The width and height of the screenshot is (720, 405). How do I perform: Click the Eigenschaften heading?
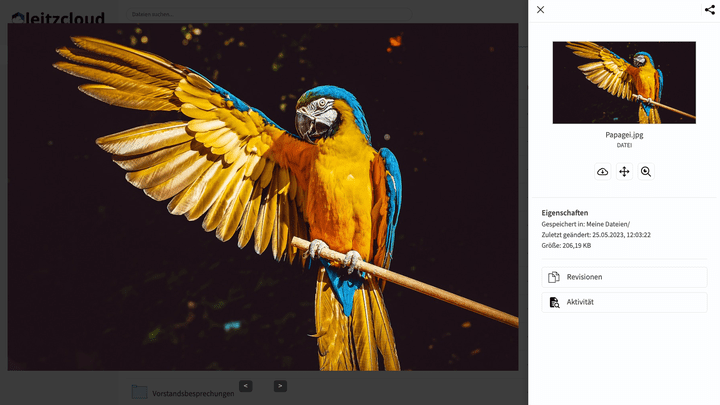tap(565, 213)
